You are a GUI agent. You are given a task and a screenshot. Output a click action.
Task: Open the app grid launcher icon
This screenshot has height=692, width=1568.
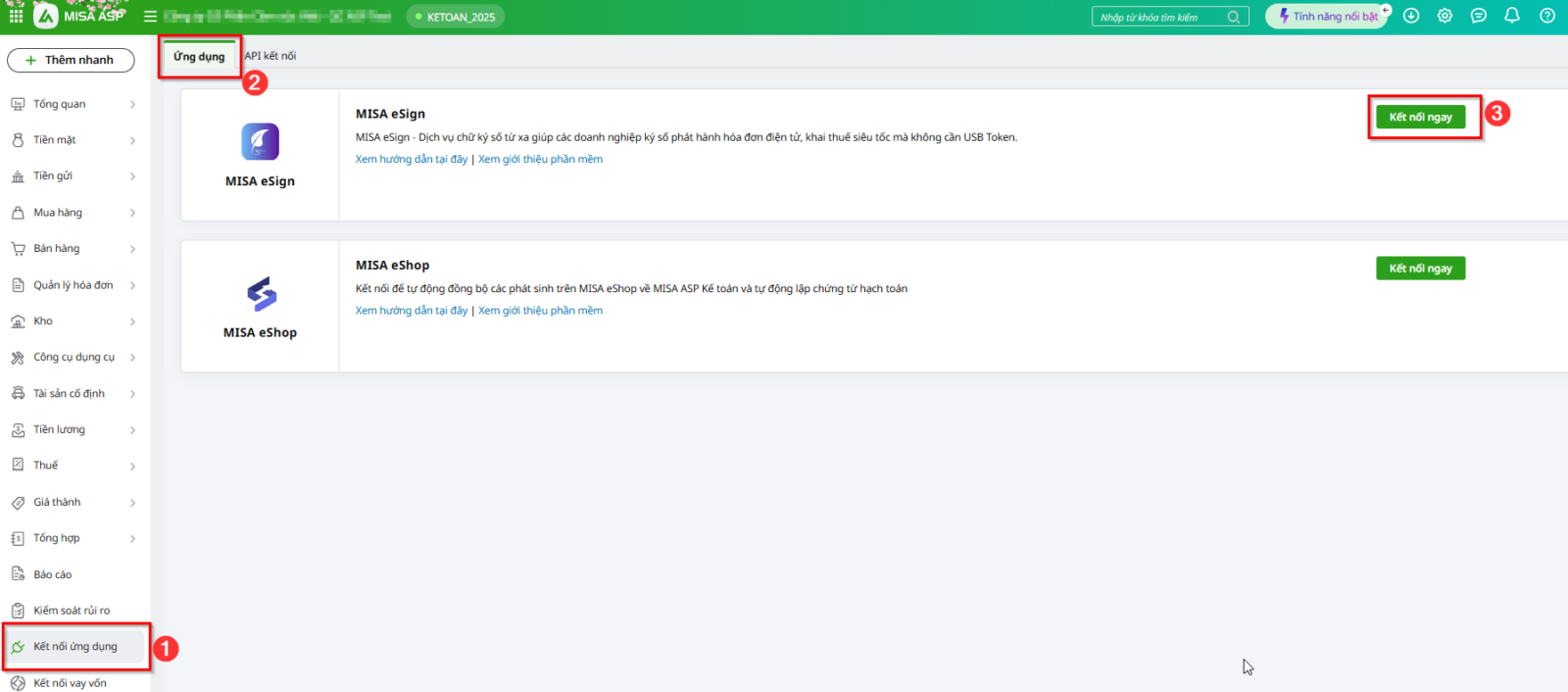pyautogui.click(x=16, y=16)
